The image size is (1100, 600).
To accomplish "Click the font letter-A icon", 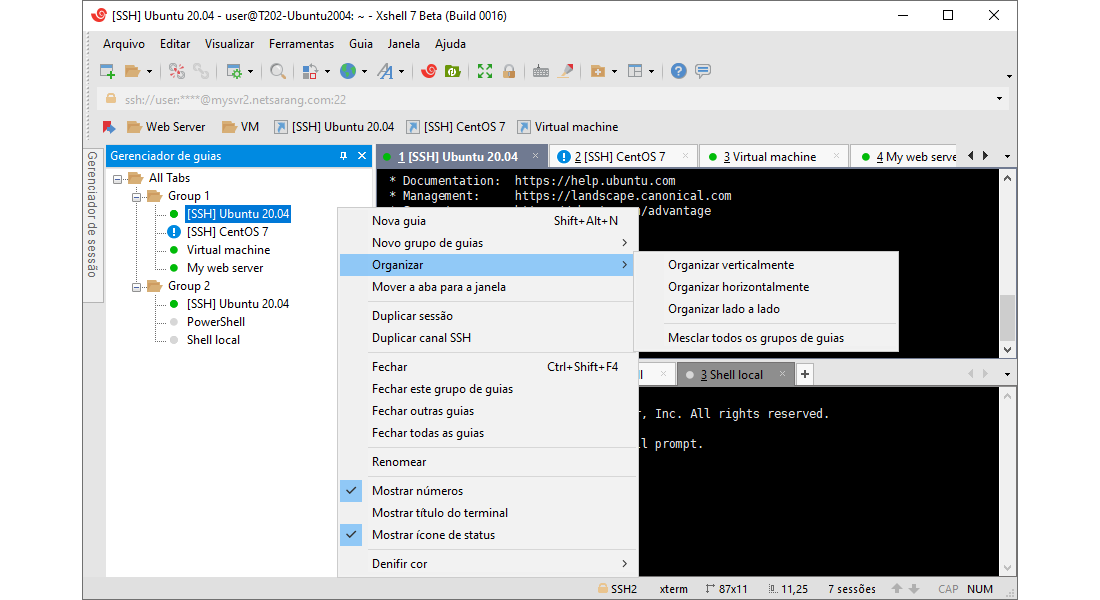I will [385, 71].
